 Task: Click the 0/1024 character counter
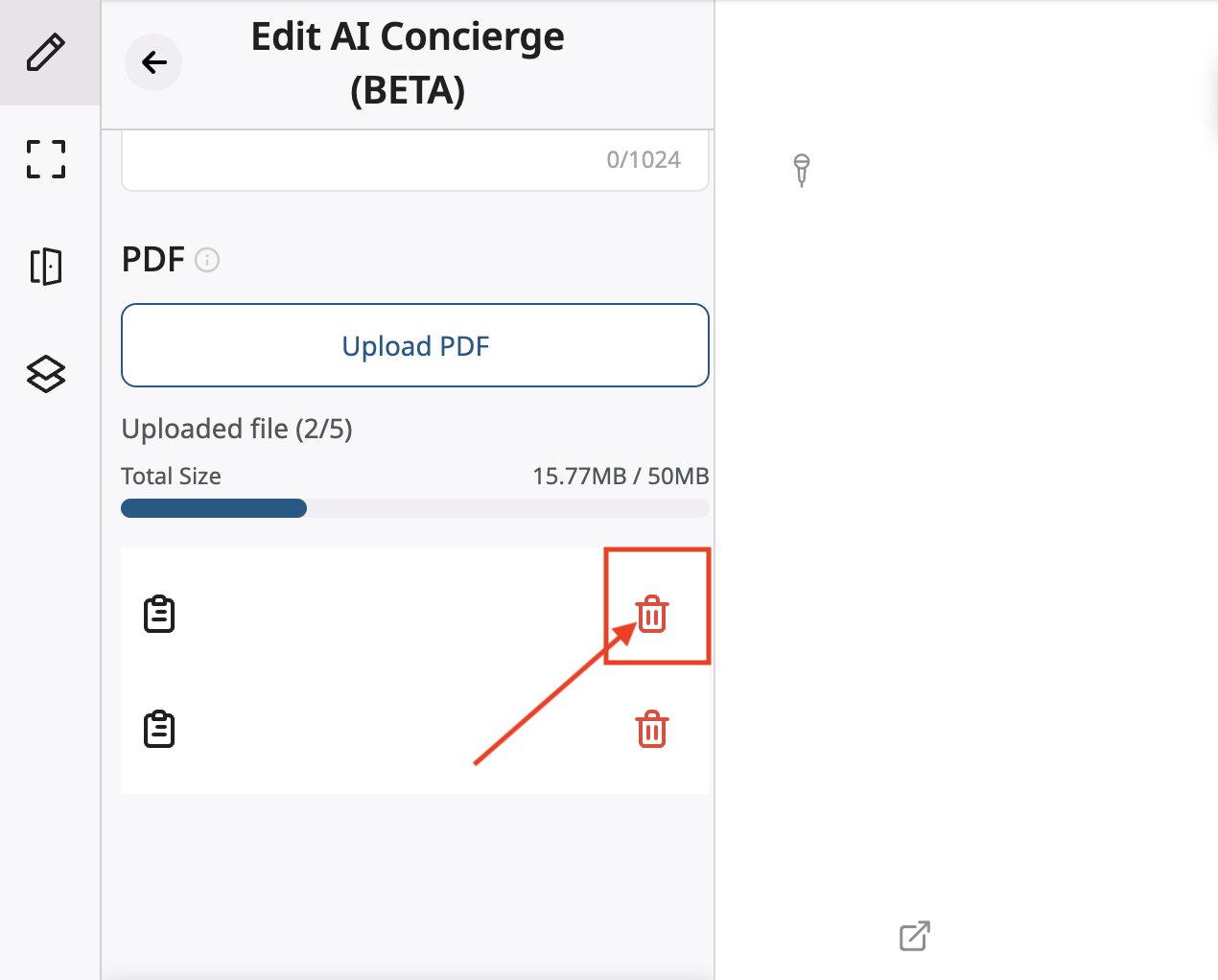644,160
